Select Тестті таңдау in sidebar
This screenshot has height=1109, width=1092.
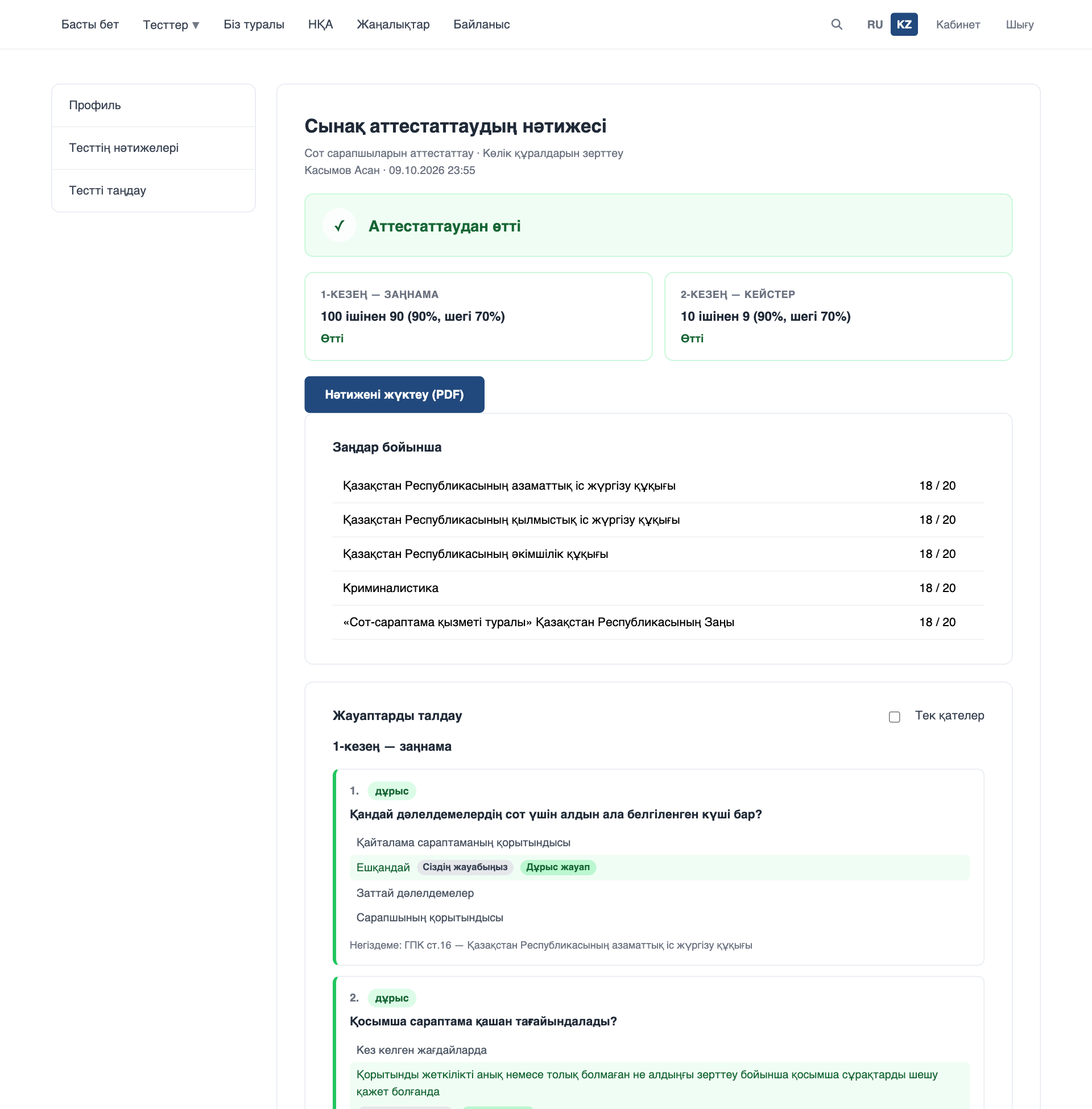[153, 191]
